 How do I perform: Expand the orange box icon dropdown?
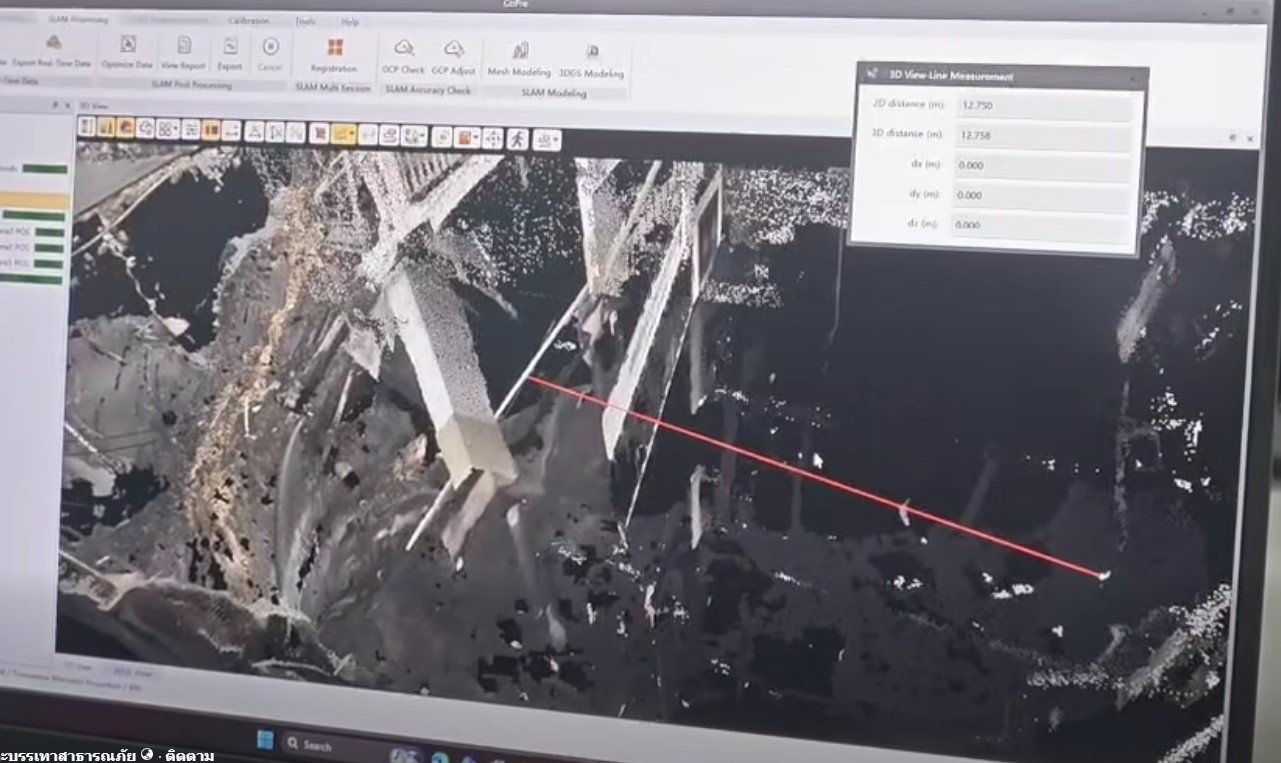click(x=478, y=138)
